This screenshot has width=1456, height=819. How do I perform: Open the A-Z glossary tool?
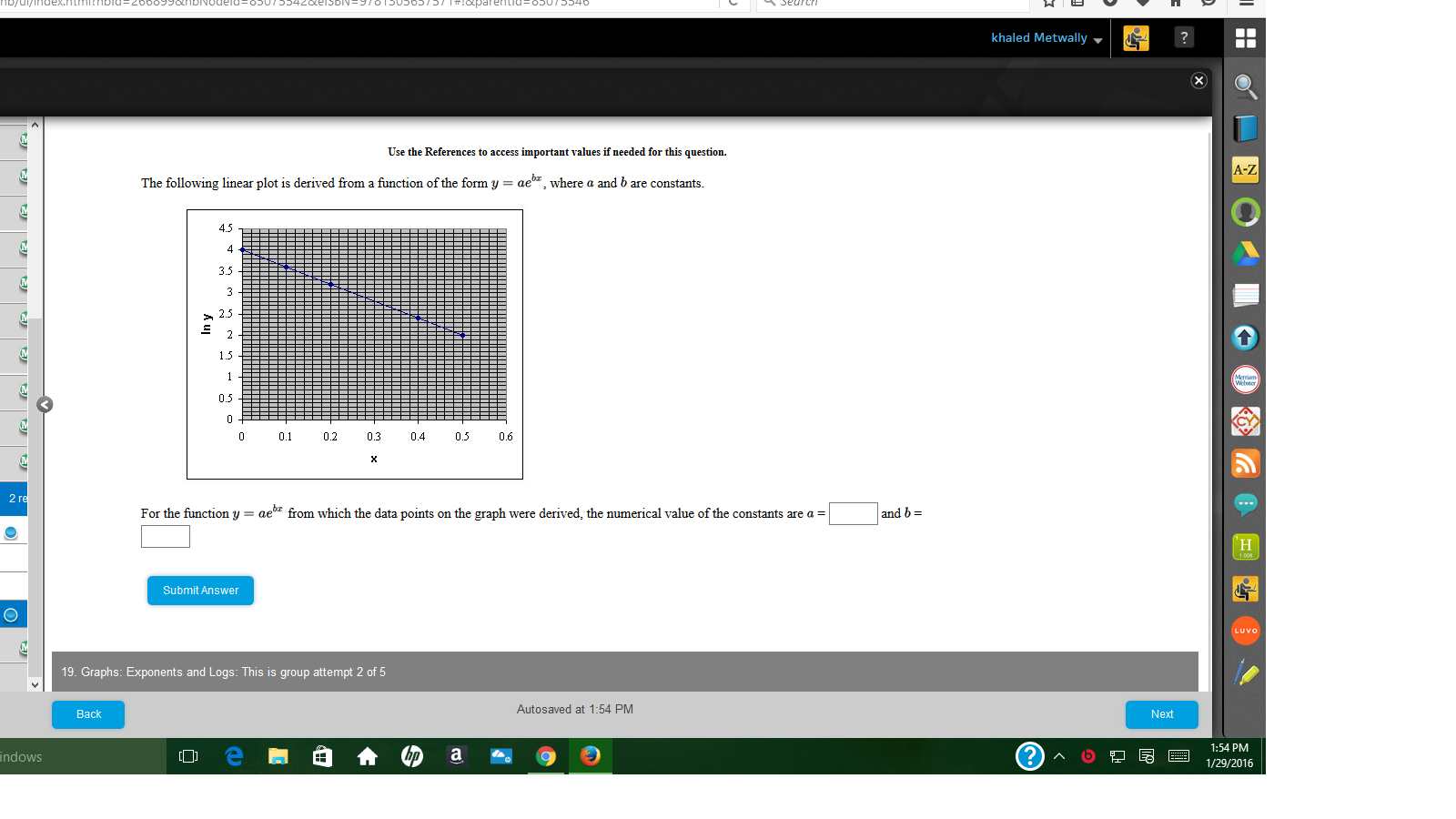tap(1245, 169)
